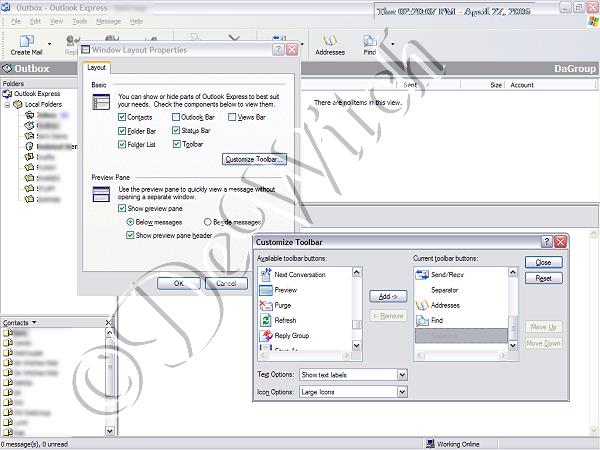Uncheck the Contacts checkbox

pyautogui.click(x=122, y=117)
